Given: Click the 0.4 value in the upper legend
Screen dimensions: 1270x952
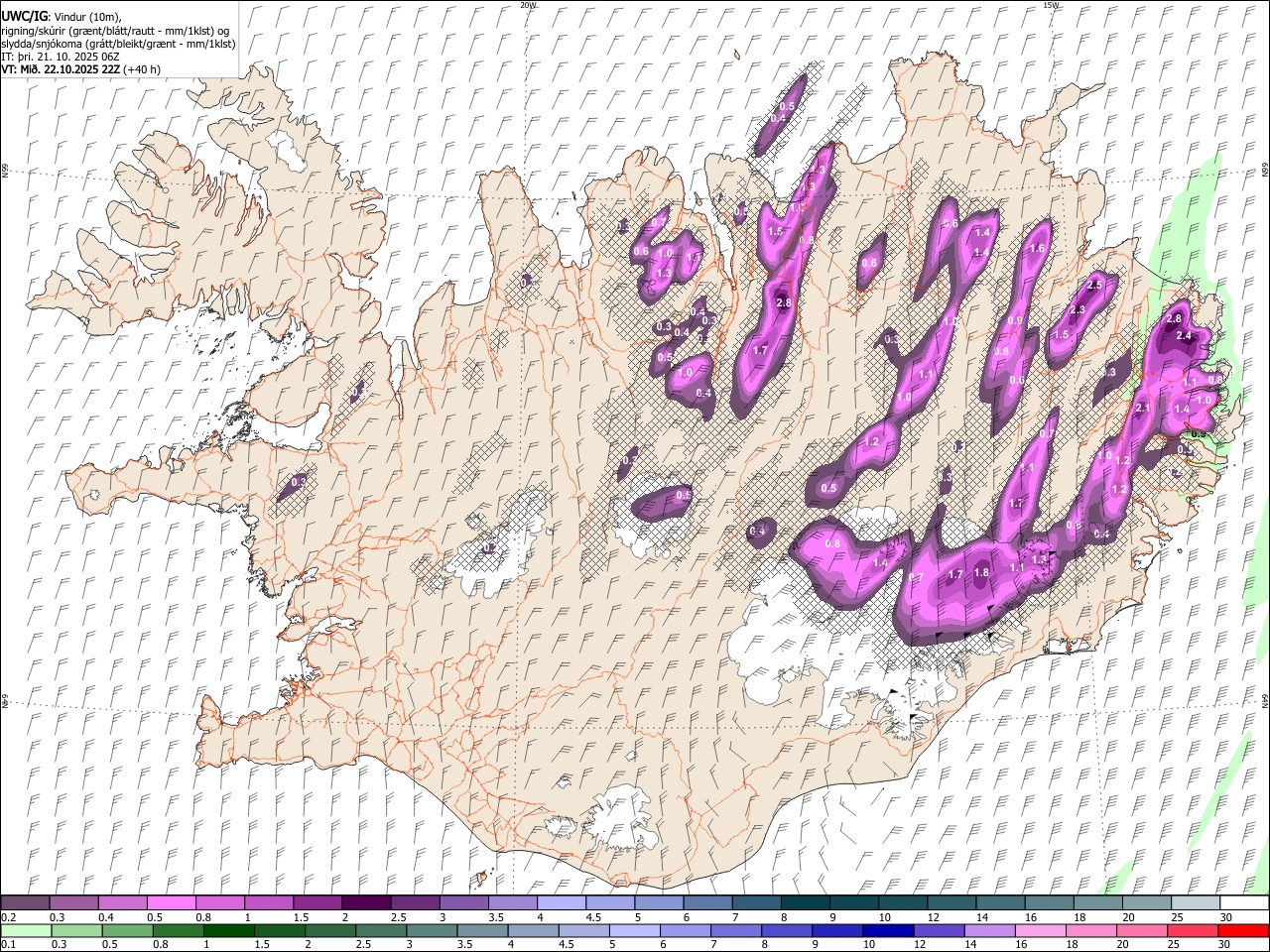Looking at the screenshot, I should tap(106, 917).
